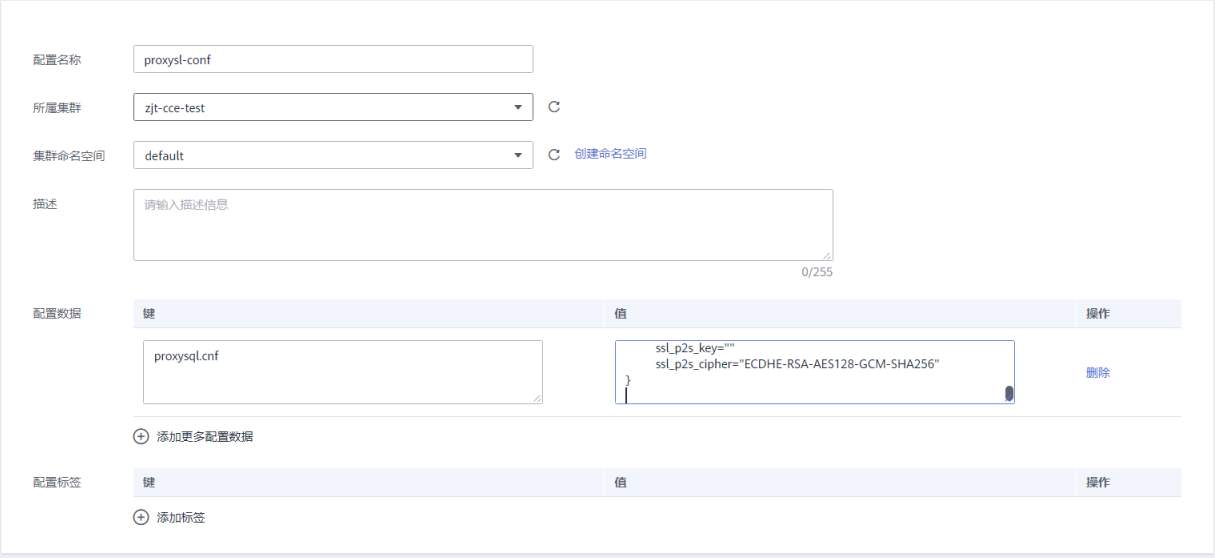Image resolution: width=1215 pixels, height=558 pixels.
Task: Focus the 配置名称 field with proxysl-conf
Action: tap(332, 59)
